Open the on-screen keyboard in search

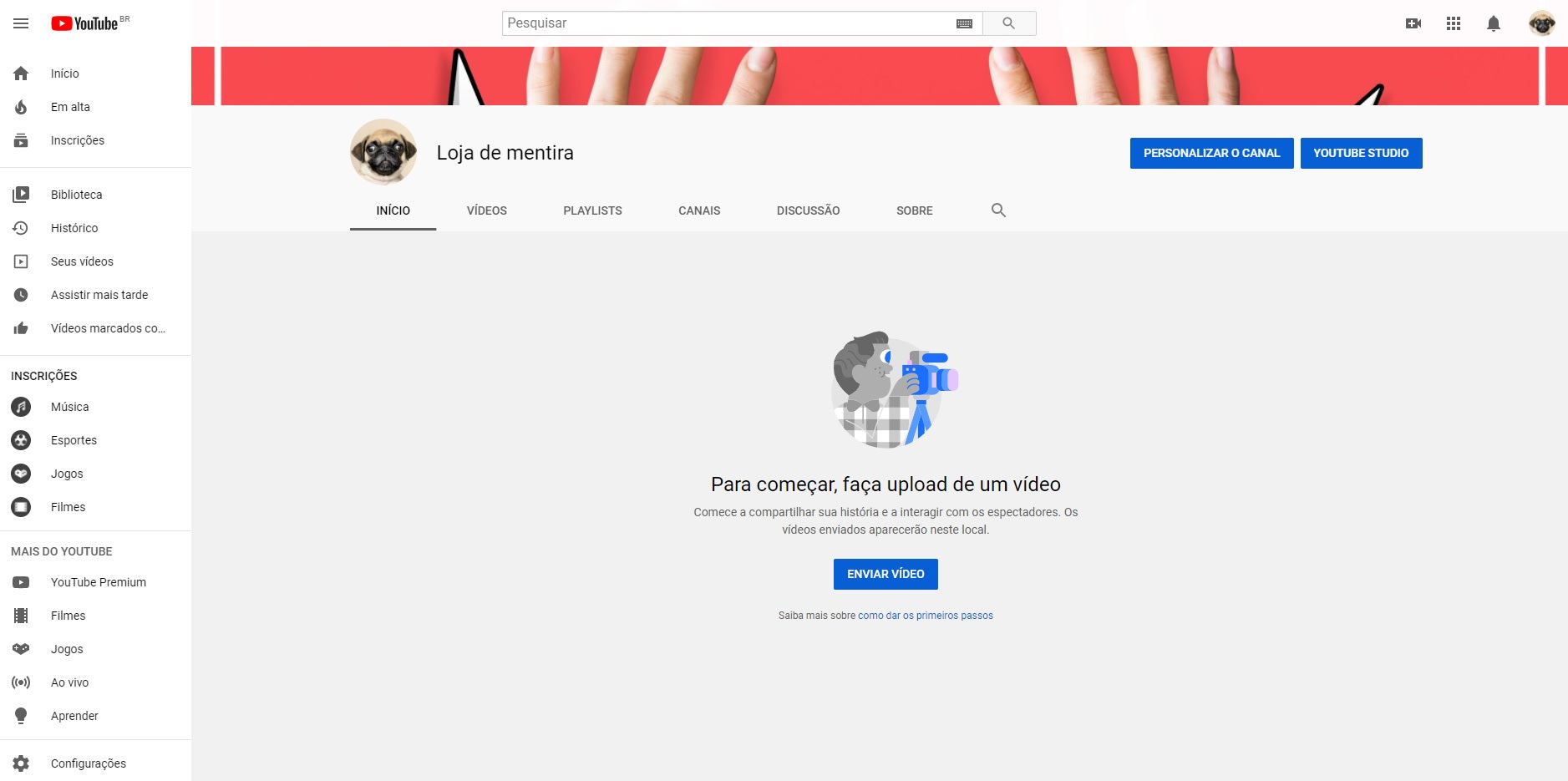tap(965, 23)
